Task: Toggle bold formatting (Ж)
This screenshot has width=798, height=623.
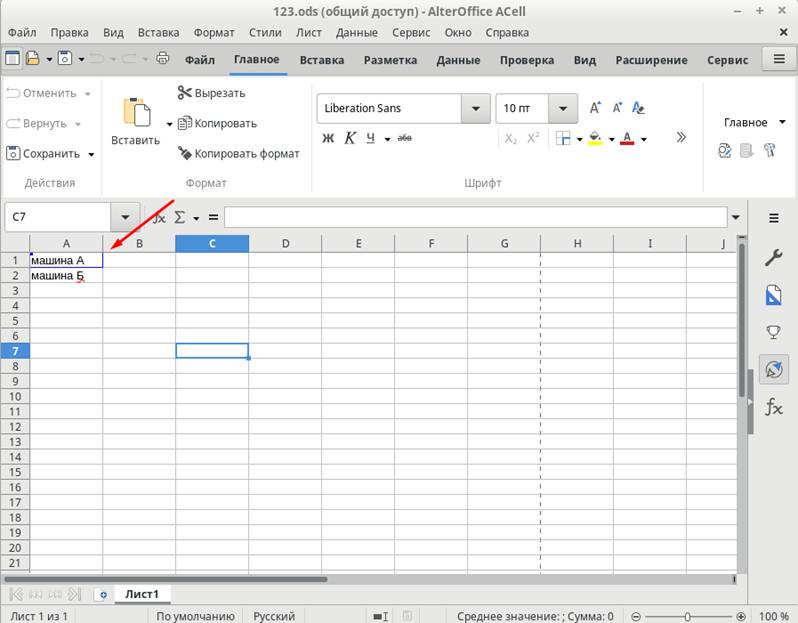Action: click(327, 138)
